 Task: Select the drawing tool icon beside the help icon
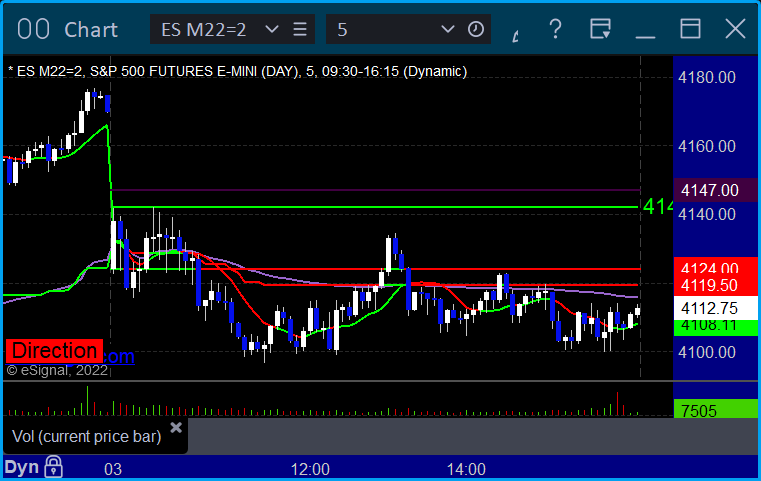click(x=516, y=35)
